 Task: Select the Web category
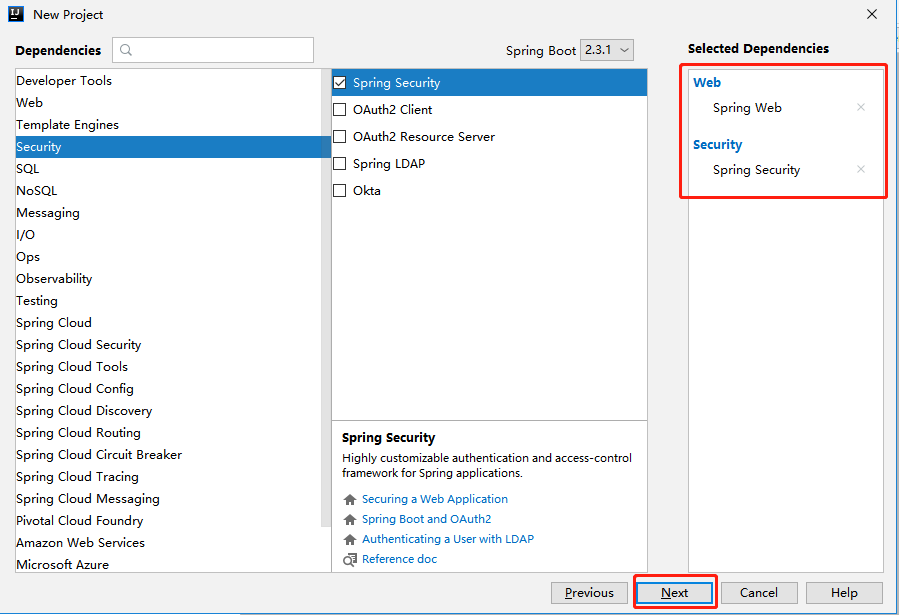pyautogui.click(x=168, y=103)
